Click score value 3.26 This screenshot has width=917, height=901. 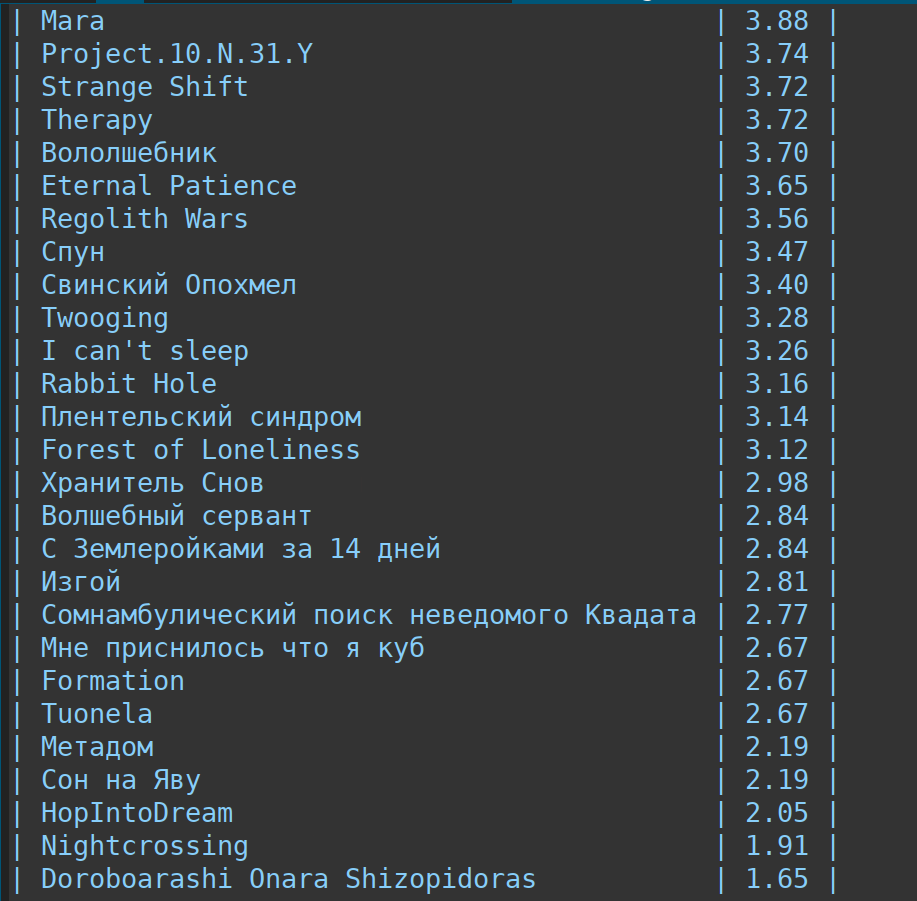pyautogui.click(x=777, y=351)
